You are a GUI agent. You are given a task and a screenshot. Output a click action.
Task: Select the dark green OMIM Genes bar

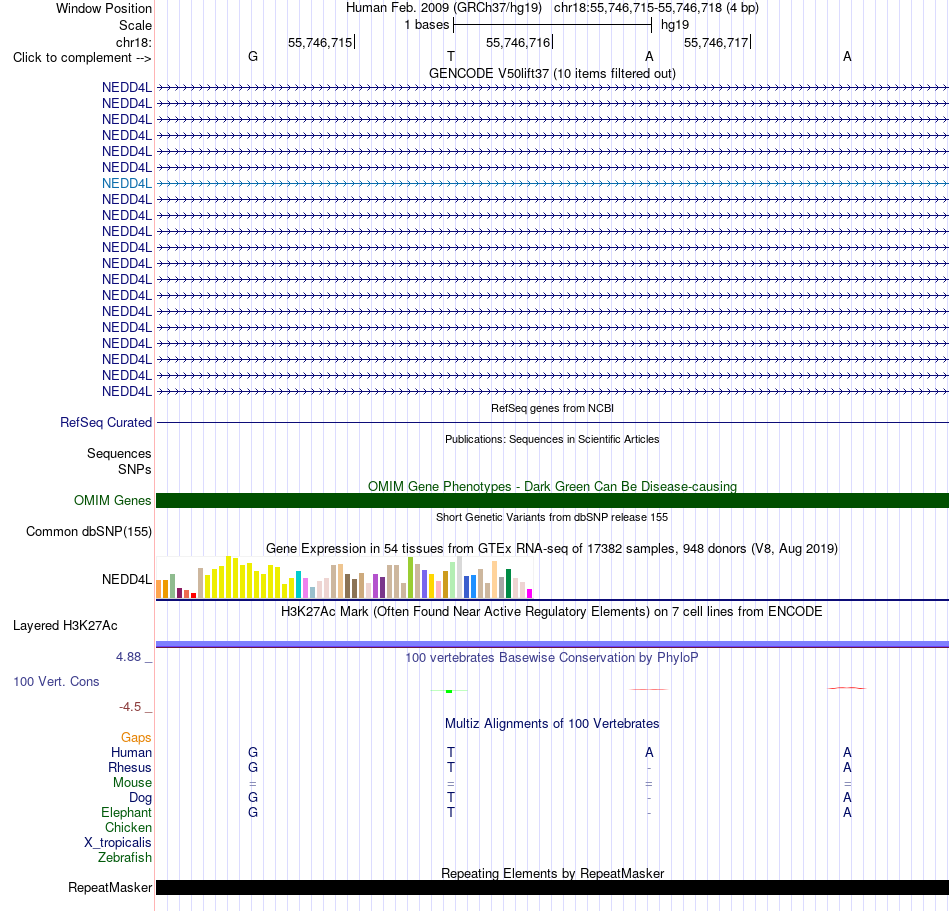(552, 500)
